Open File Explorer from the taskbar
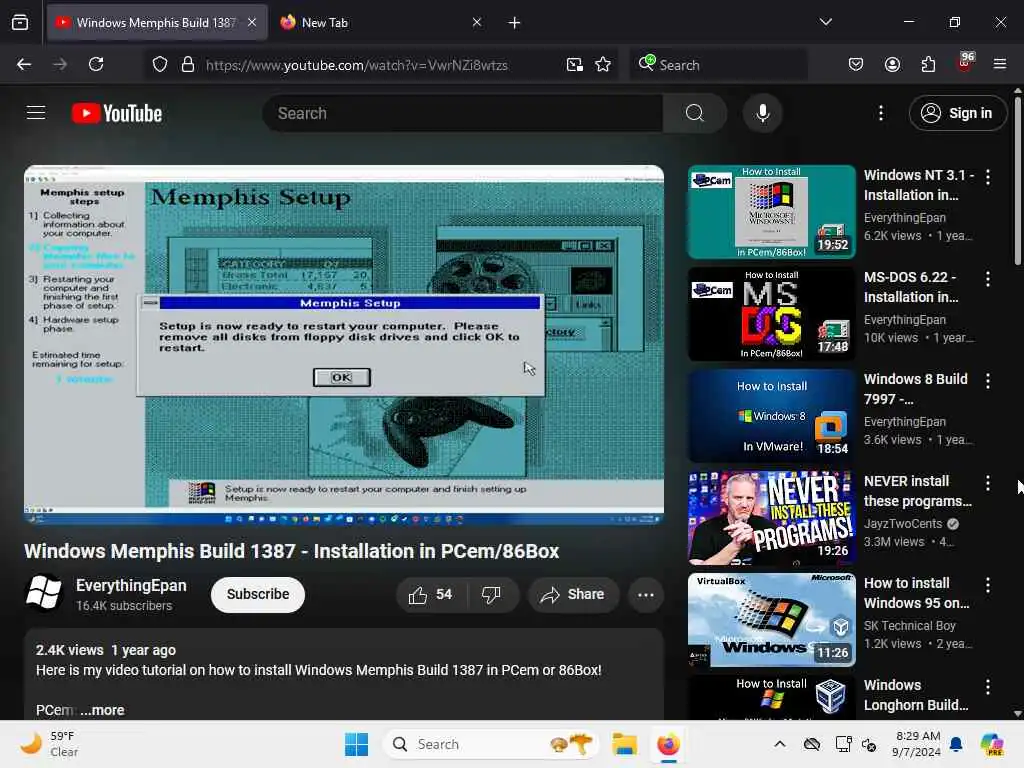The height and width of the screenshot is (768, 1024). coord(624,744)
